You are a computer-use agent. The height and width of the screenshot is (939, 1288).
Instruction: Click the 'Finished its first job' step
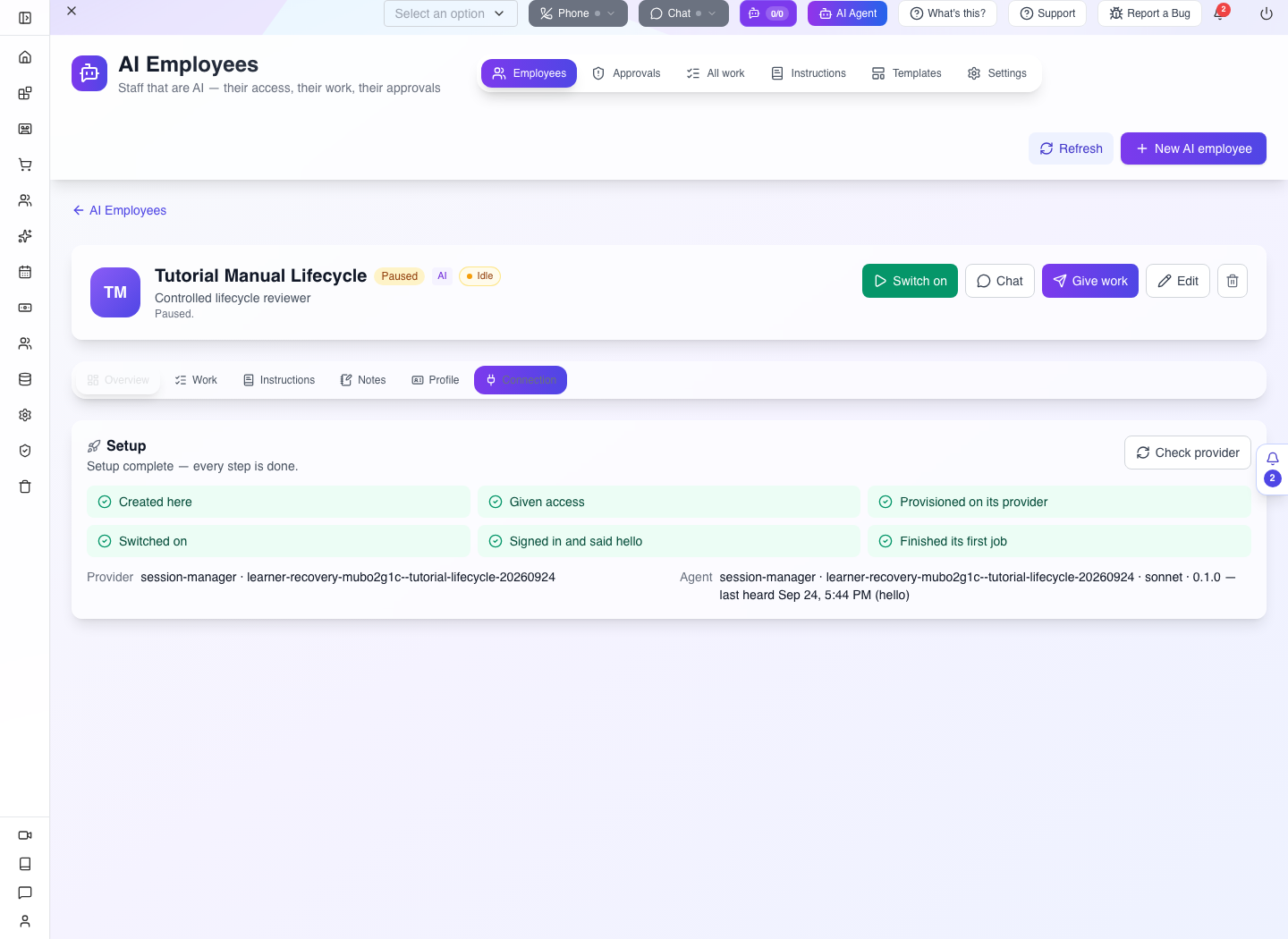(x=1059, y=541)
